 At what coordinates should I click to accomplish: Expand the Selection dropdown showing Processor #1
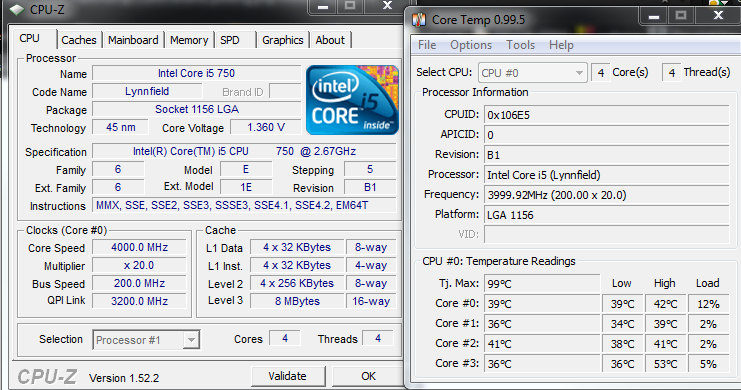click(x=146, y=340)
